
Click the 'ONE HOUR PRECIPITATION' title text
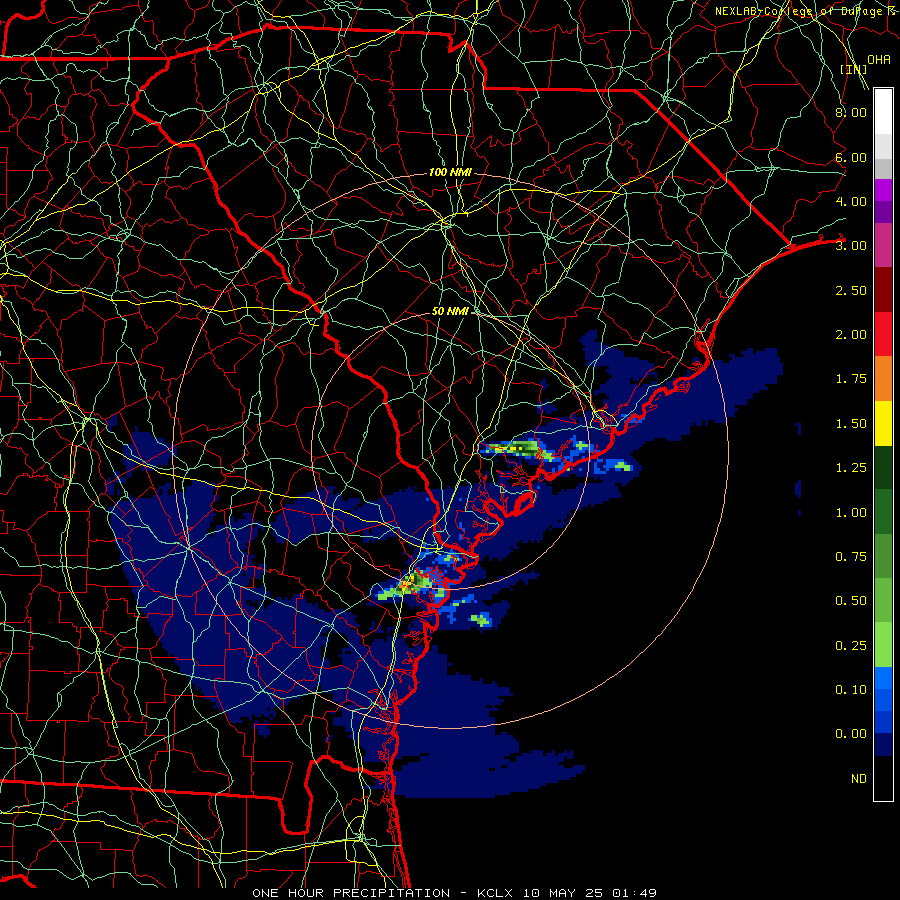click(351, 893)
